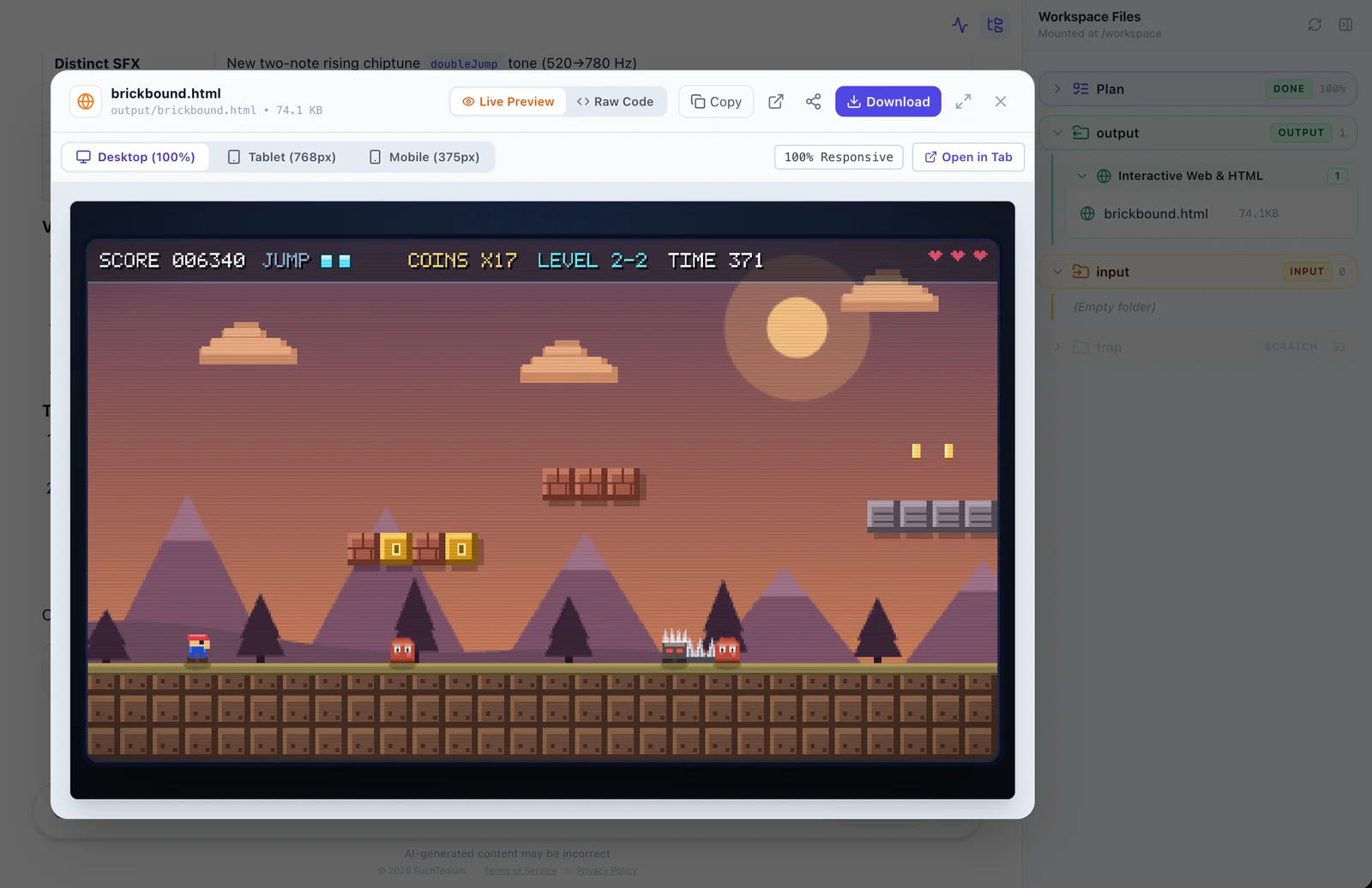
Task: Click the OUTPUT badge on output row
Action: pyautogui.click(x=1301, y=133)
